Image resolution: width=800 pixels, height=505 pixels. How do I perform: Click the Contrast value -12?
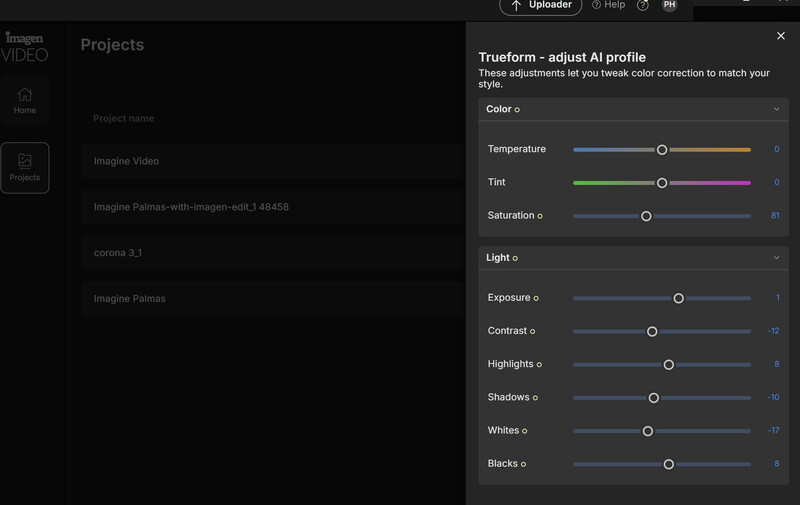coord(773,331)
